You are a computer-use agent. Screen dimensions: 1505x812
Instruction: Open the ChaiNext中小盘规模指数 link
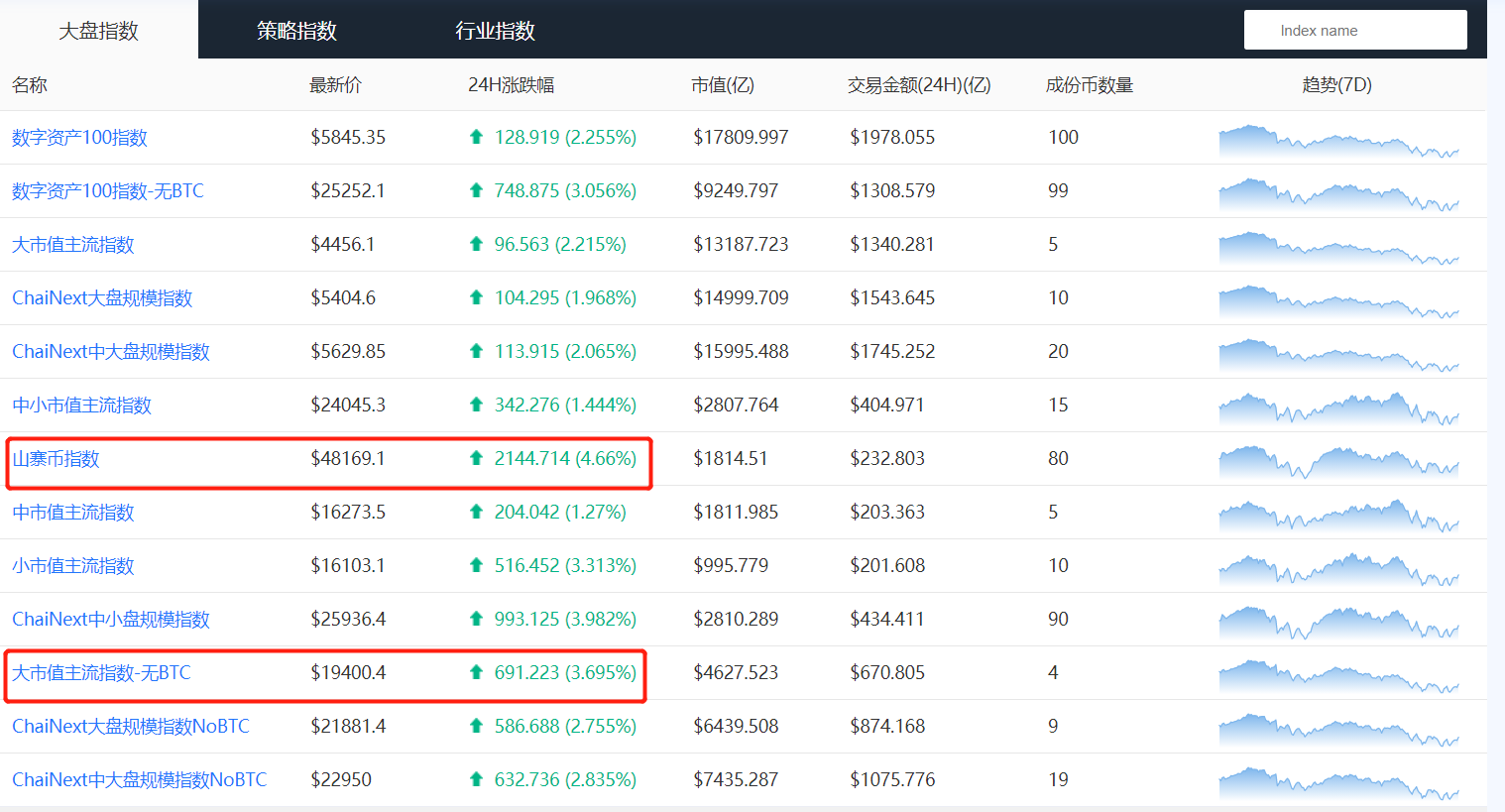(x=111, y=620)
